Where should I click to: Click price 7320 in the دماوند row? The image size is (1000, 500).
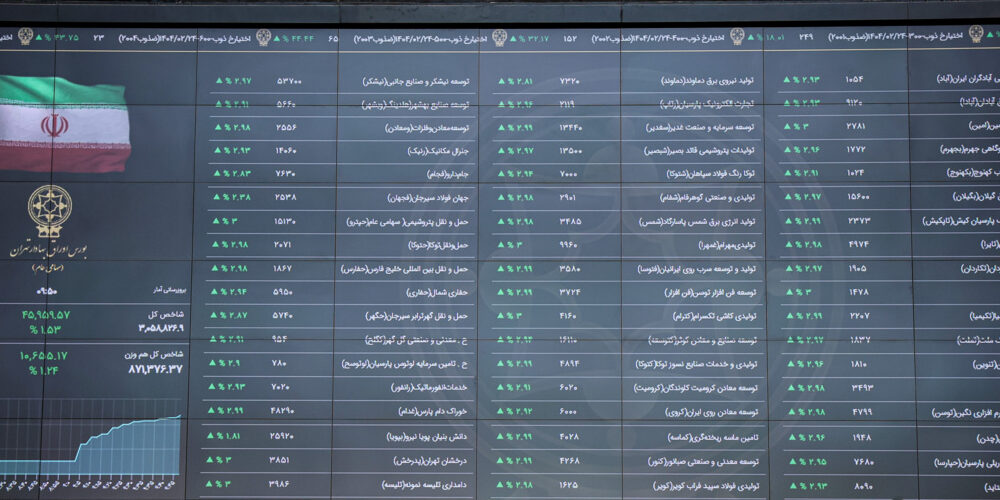click(570, 81)
